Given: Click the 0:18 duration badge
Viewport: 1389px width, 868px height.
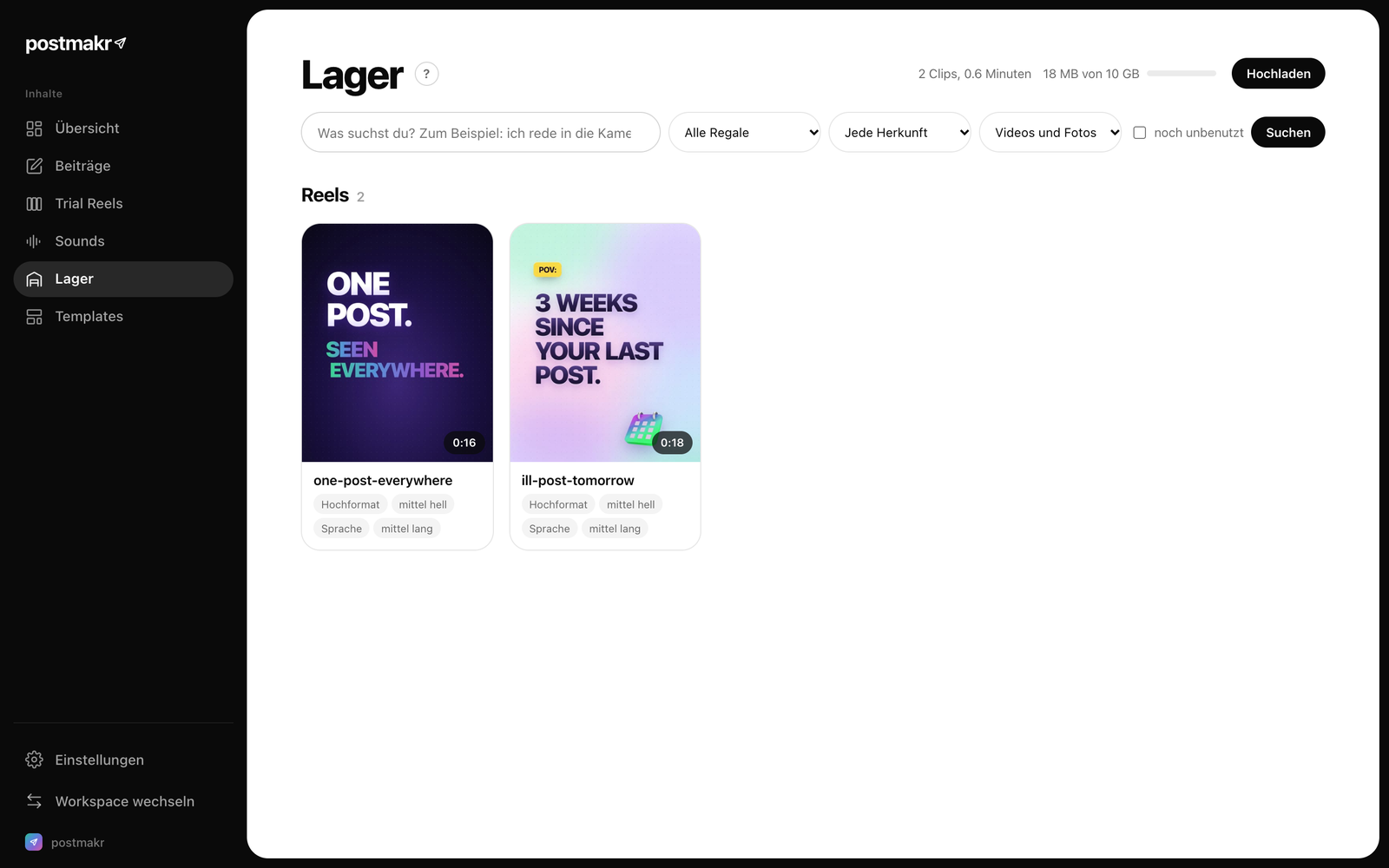Looking at the screenshot, I should (x=672, y=443).
